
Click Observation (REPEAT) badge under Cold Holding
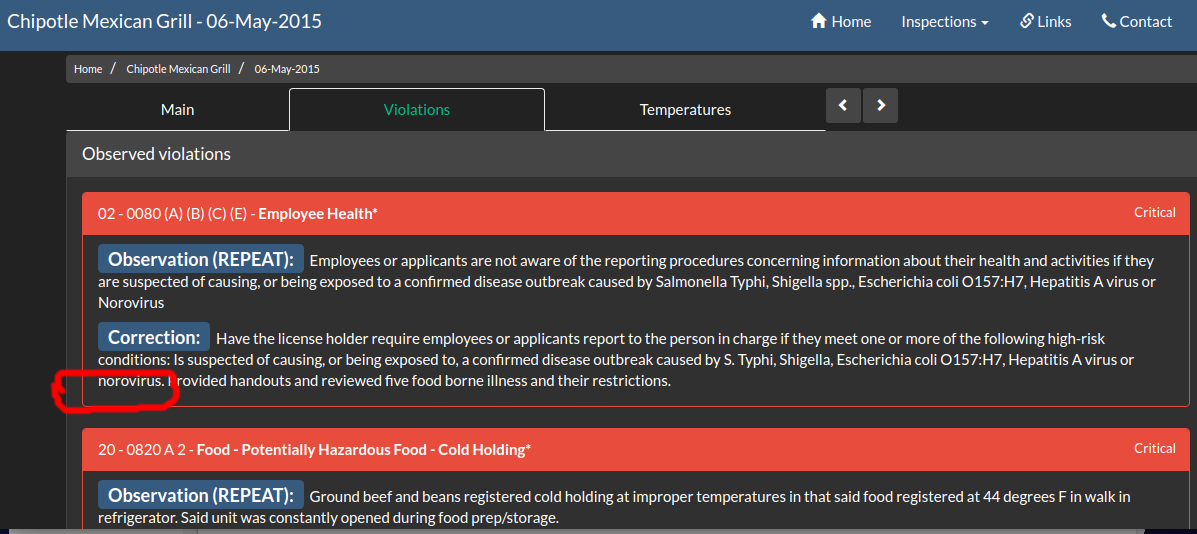tap(201, 495)
